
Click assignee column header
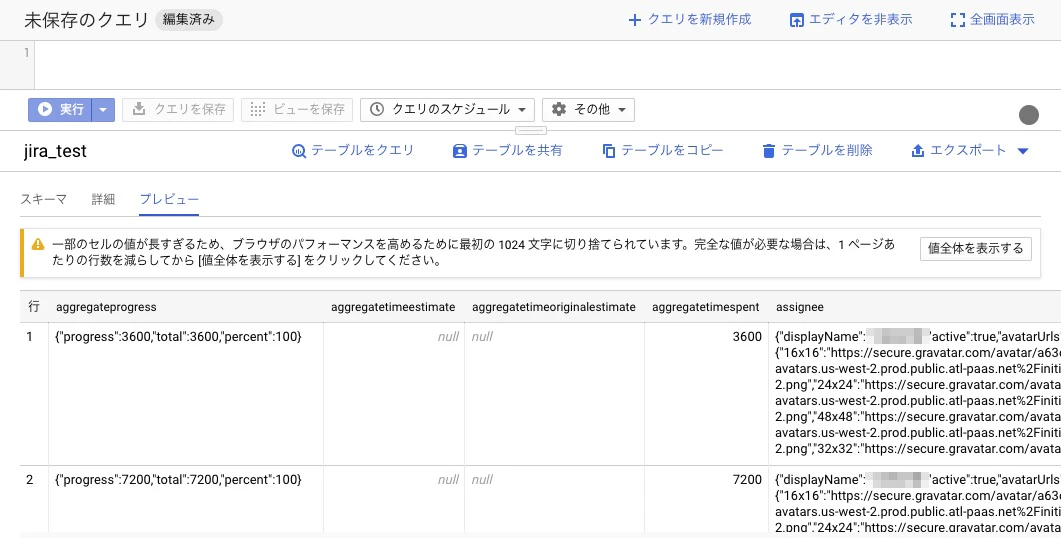click(800, 307)
